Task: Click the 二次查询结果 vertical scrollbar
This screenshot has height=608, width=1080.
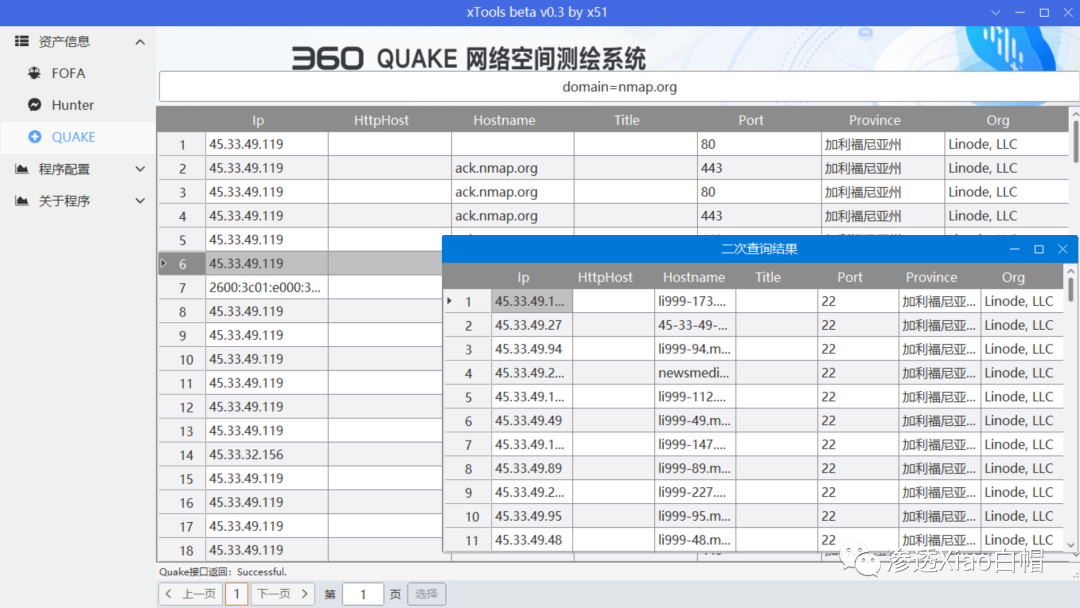Action: click(x=1070, y=289)
